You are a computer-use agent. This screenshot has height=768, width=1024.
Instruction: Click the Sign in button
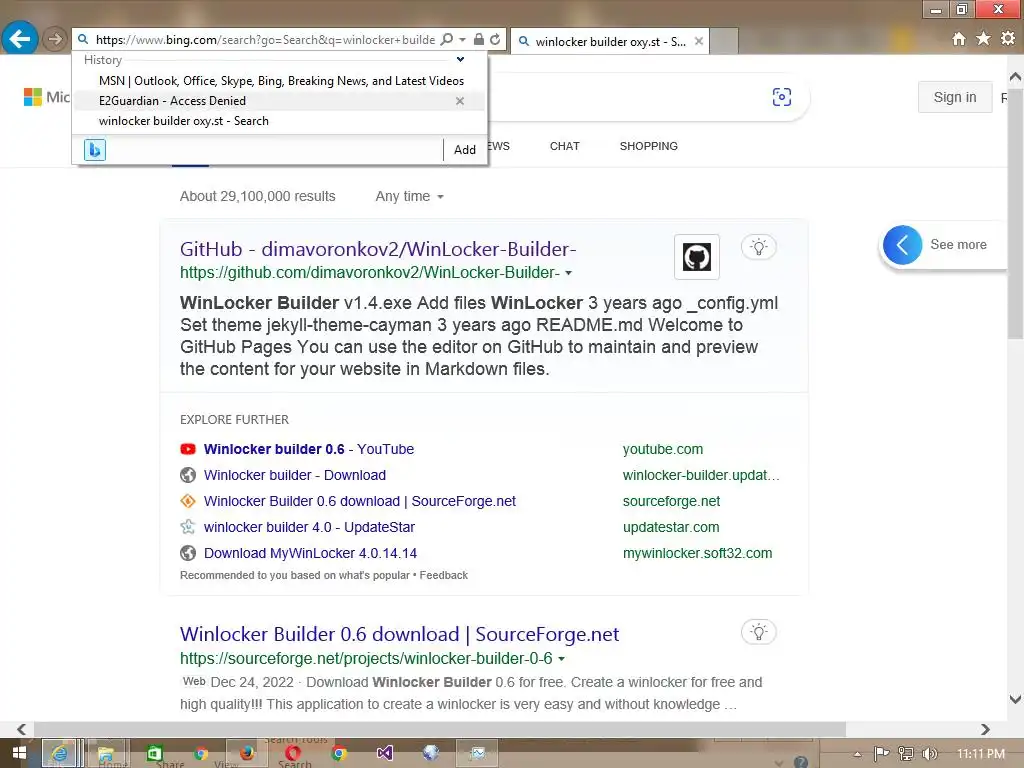coord(955,97)
